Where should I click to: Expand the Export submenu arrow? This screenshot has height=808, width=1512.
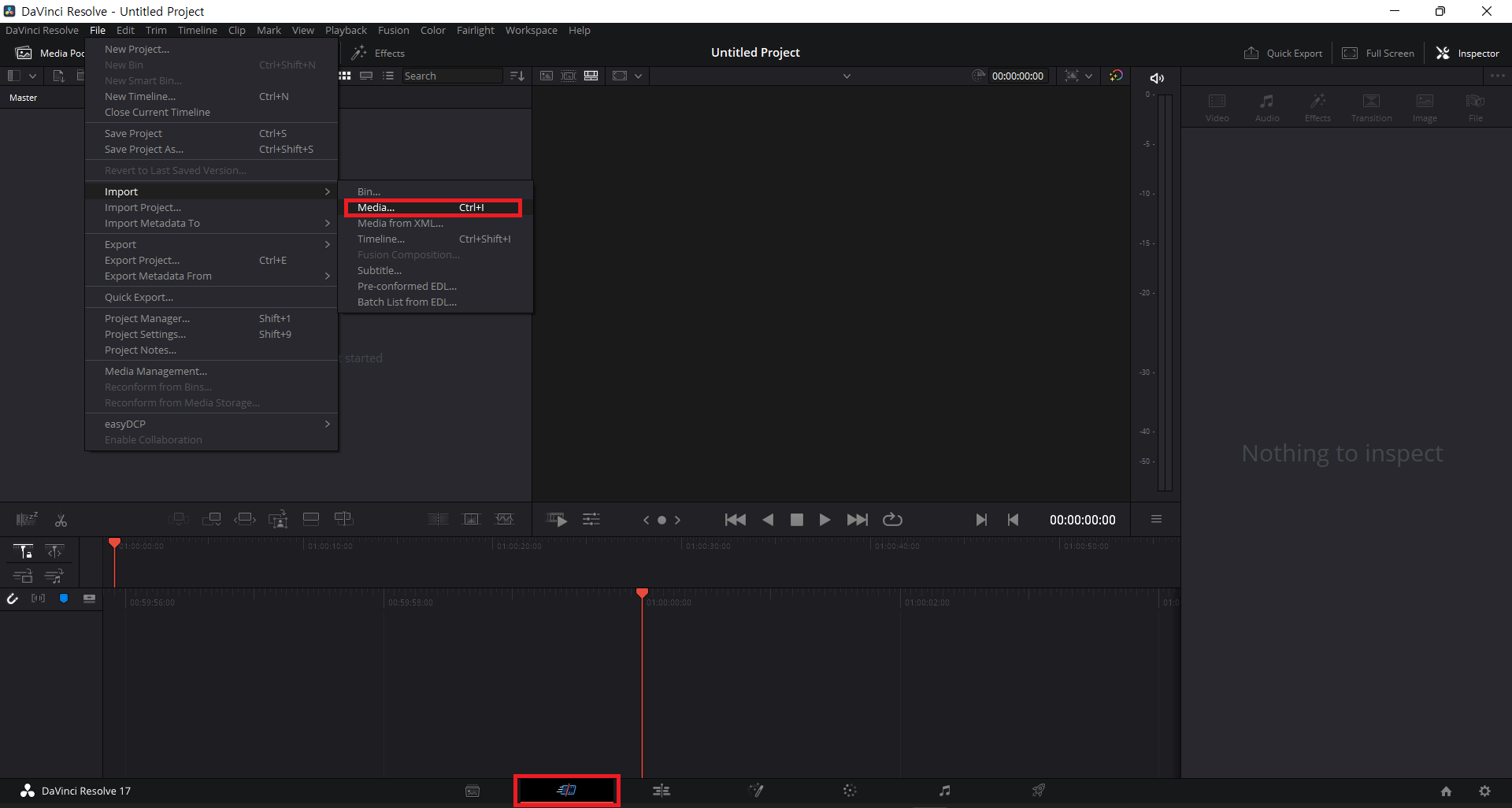tap(328, 244)
